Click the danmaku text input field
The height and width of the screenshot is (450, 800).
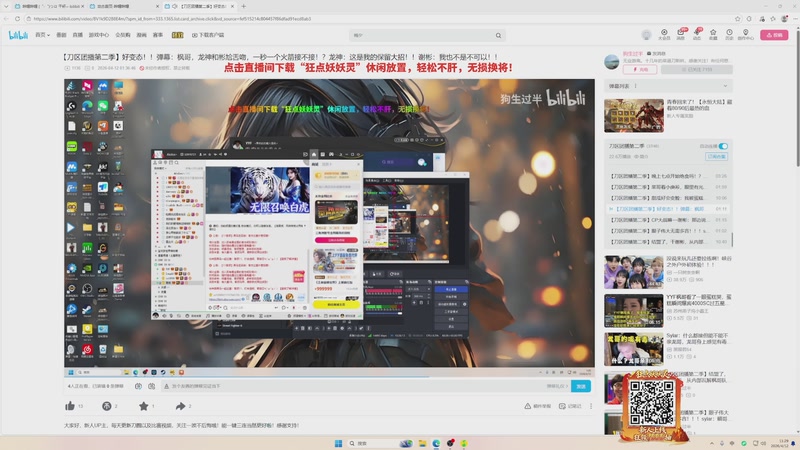coord(352,386)
